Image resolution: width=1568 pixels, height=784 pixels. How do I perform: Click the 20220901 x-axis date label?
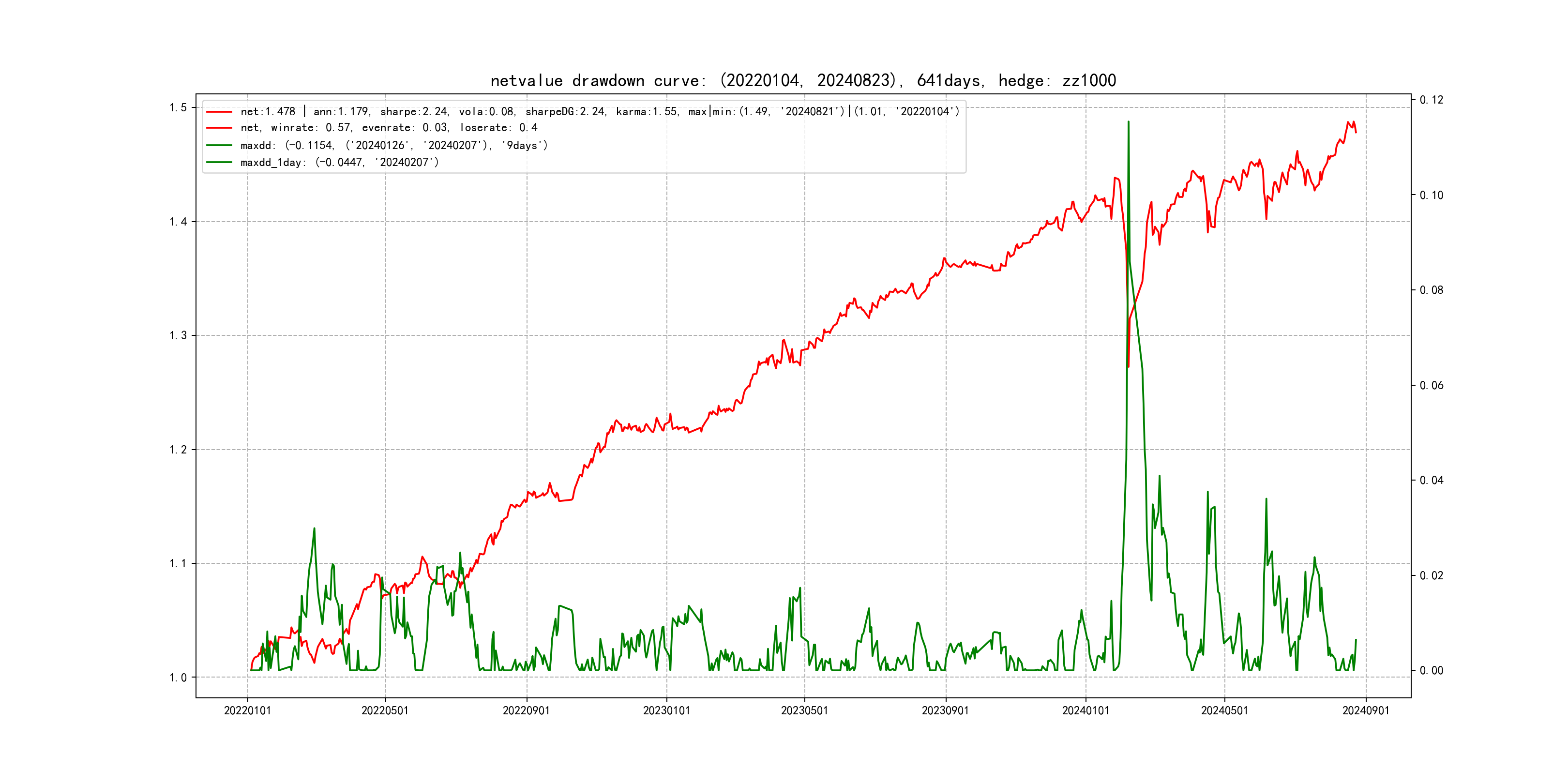526,710
